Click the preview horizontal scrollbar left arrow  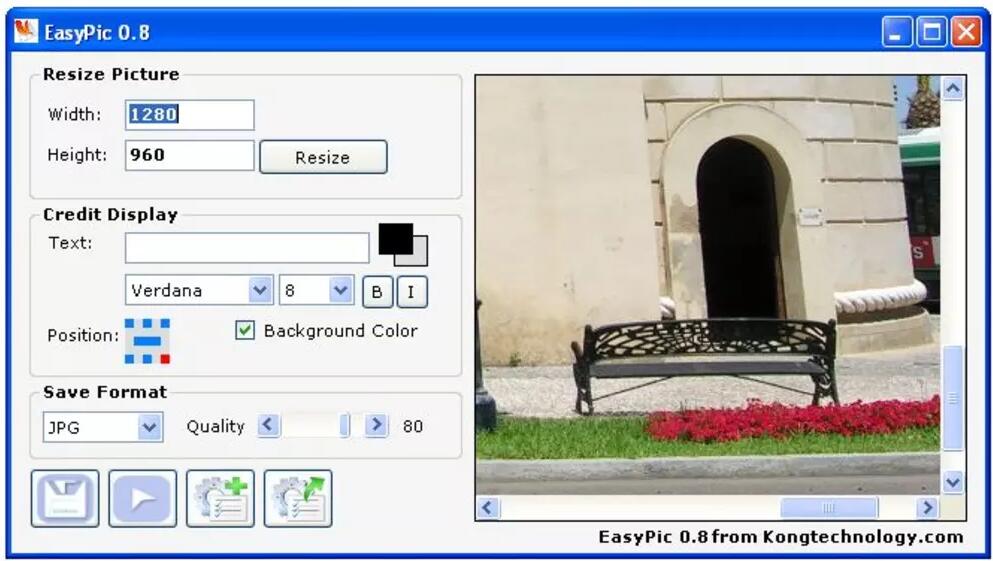pyautogui.click(x=488, y=507)
